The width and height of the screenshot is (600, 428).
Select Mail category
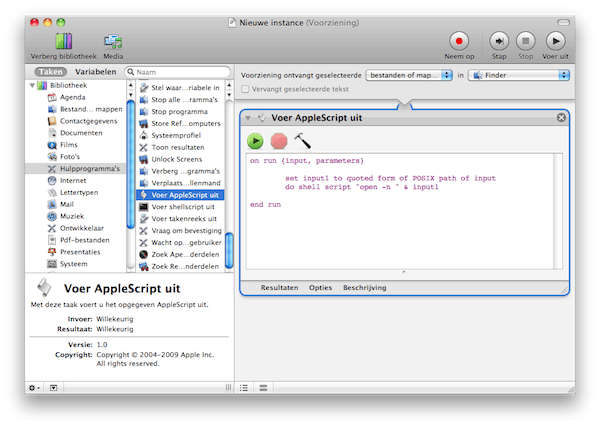[60, 204]
